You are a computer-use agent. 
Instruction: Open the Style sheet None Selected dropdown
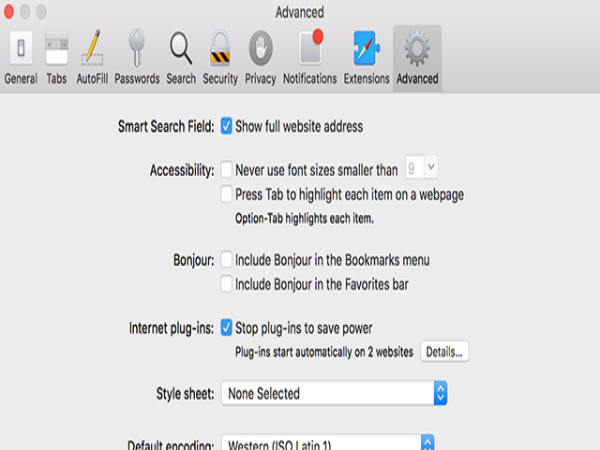point(334,393)
